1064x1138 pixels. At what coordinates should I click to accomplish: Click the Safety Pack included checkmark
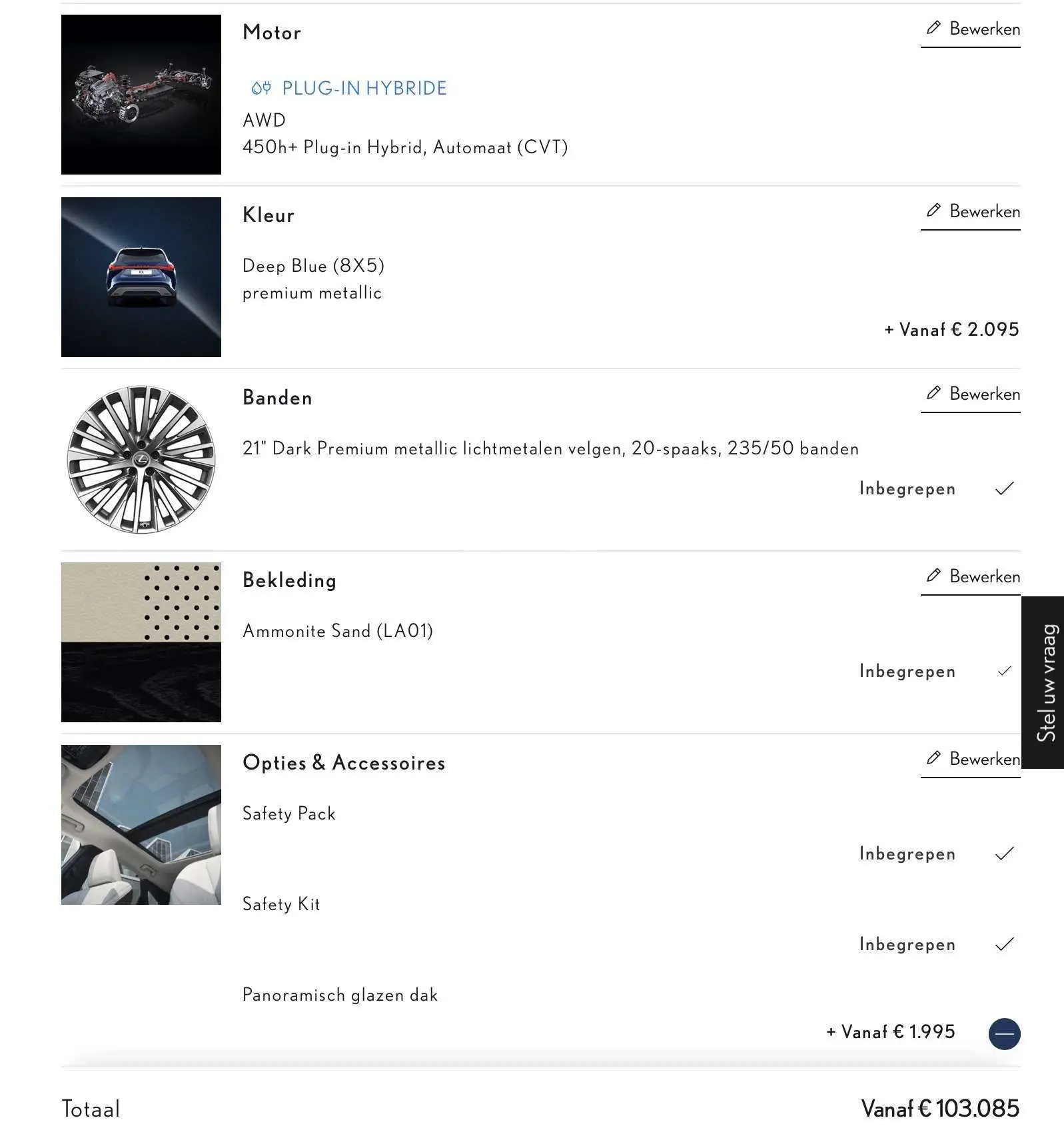tap(1004, 853)
